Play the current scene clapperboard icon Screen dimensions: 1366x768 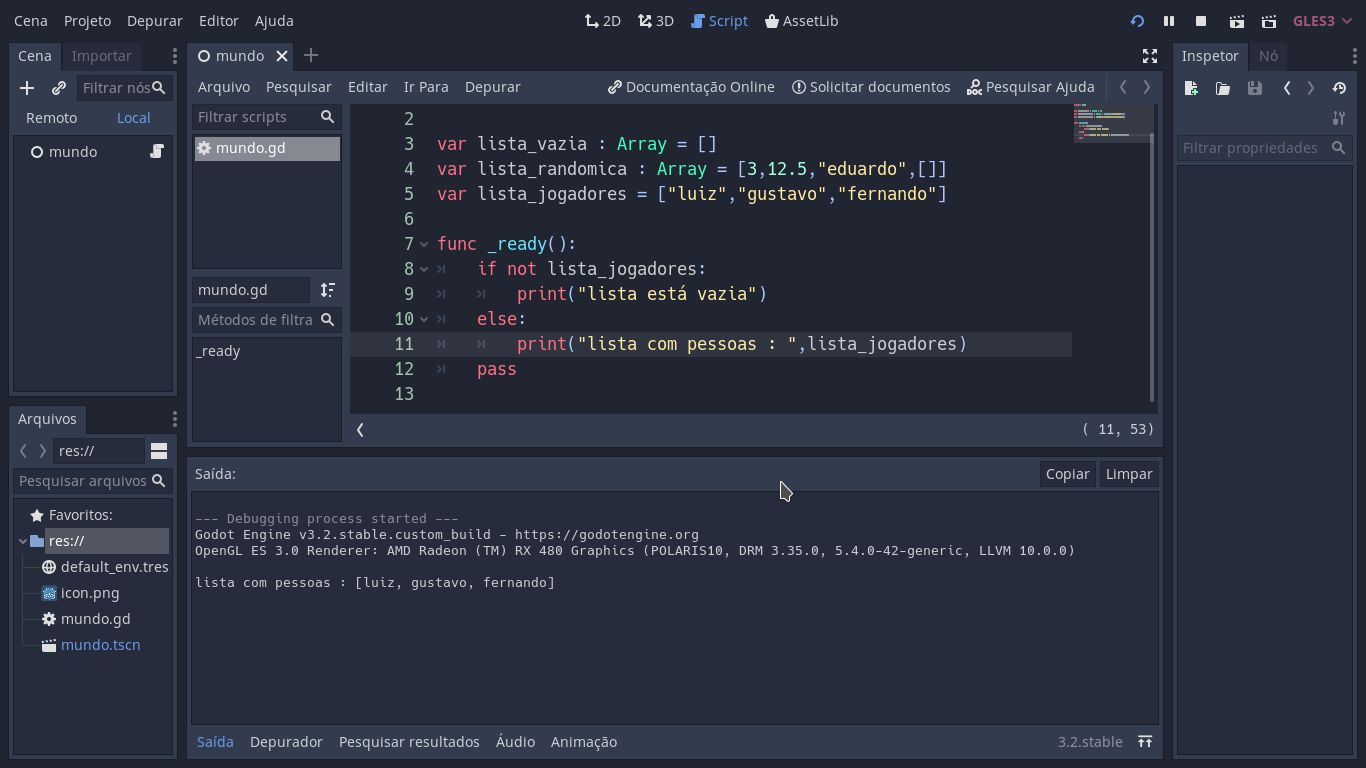(1237, 21)
